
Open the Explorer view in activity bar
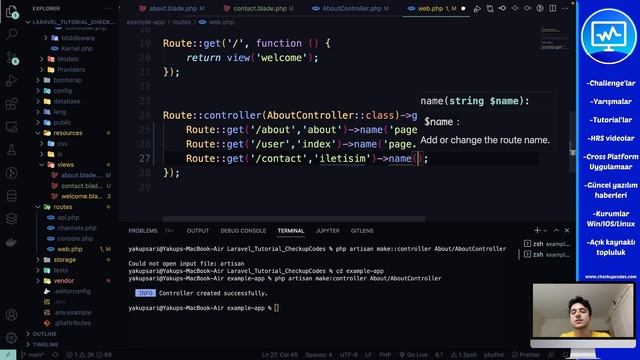(x=11, y=11)
